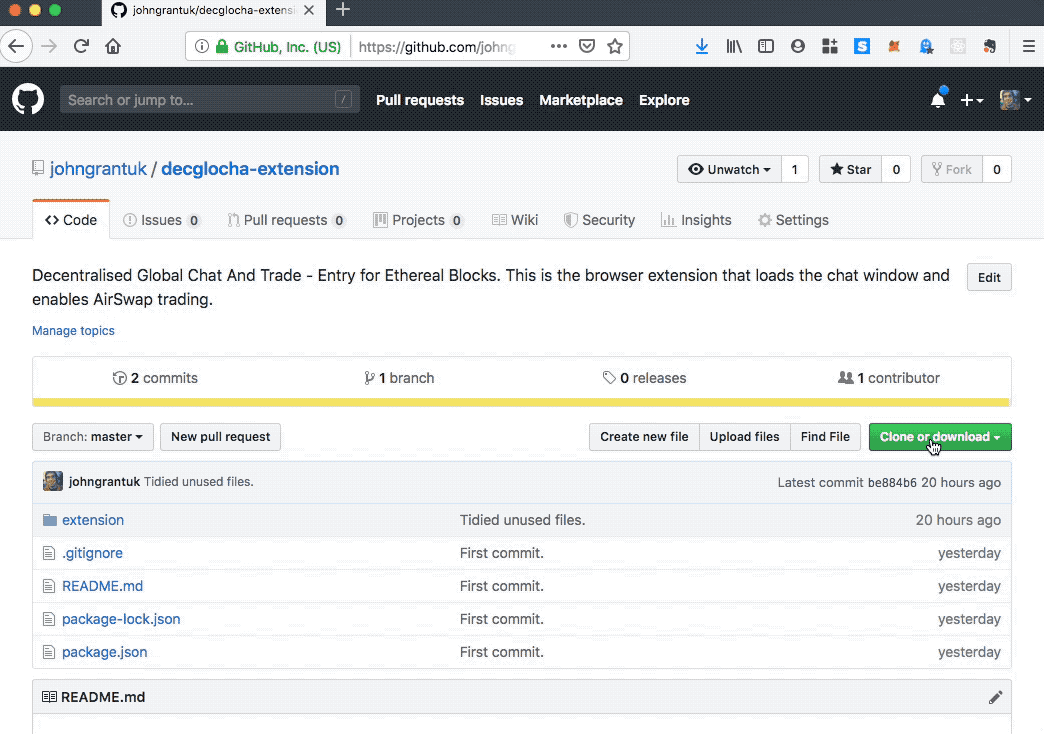The image size is (1044, 734).
Task: Click the Manage topics link
Action: coord(73,330)
